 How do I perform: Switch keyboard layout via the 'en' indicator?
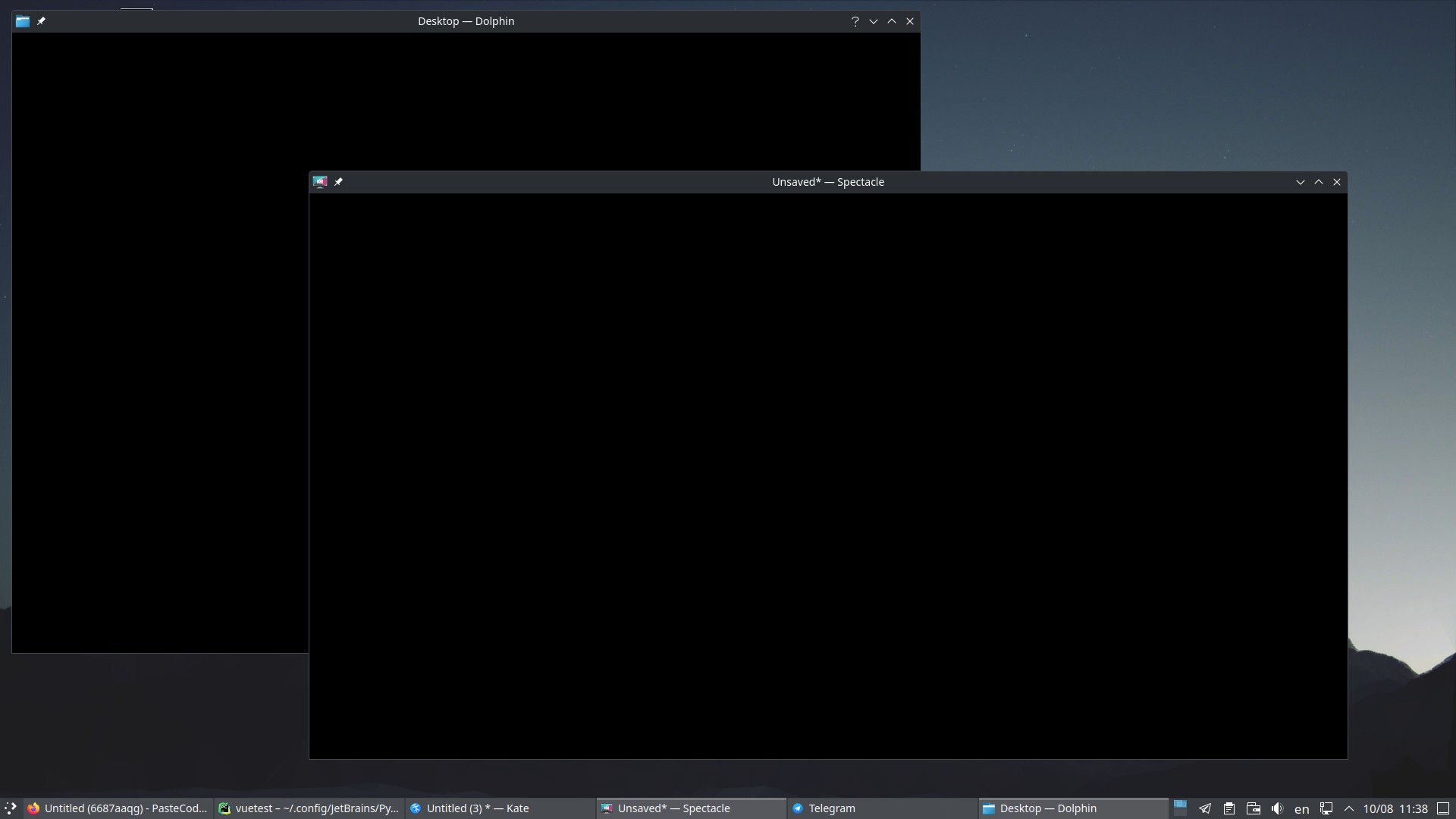coord(1302,808)
